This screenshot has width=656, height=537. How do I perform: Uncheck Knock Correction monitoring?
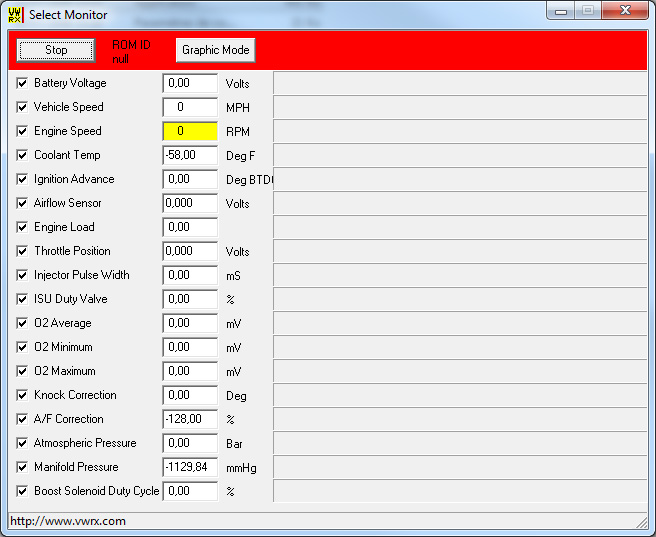click(x=22, y=395)
